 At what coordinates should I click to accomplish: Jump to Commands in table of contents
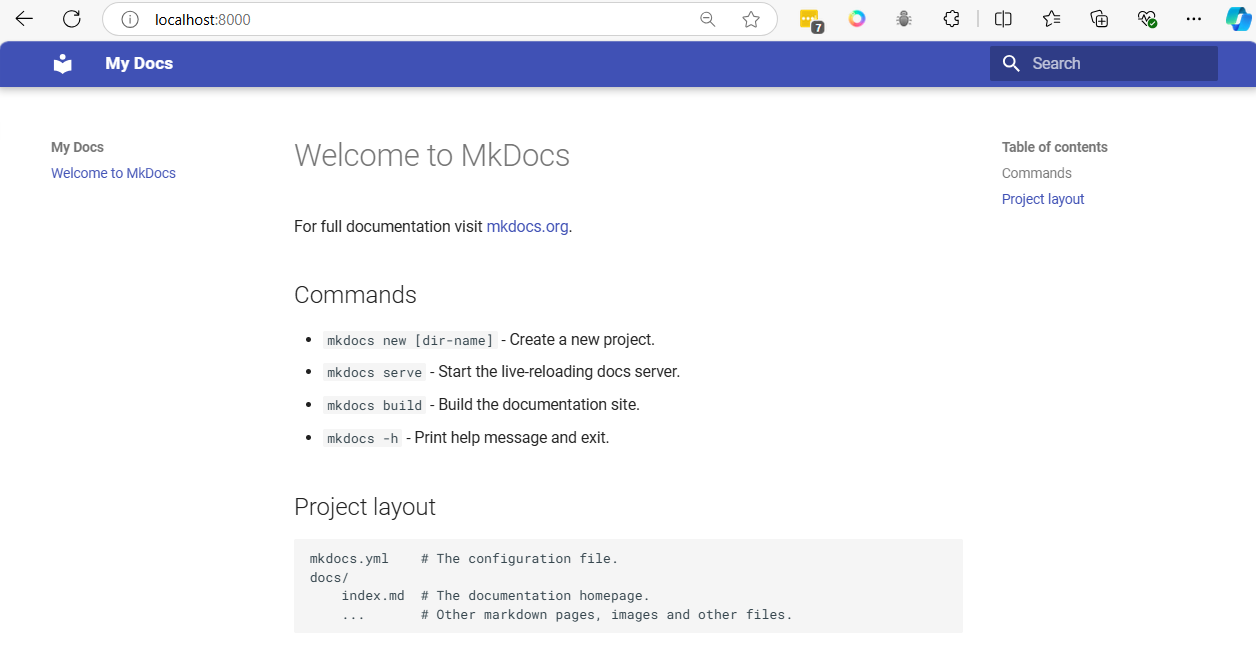coord(1036,173)
